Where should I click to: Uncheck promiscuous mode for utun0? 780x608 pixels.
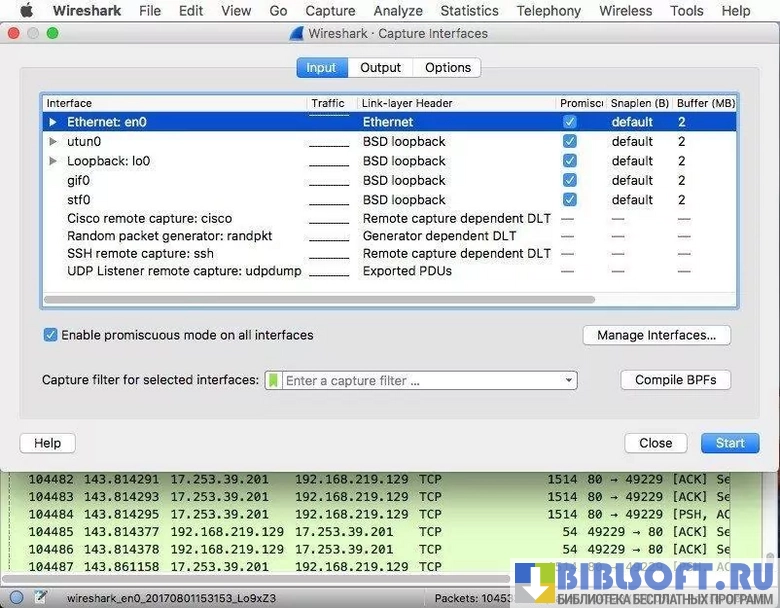569,142
